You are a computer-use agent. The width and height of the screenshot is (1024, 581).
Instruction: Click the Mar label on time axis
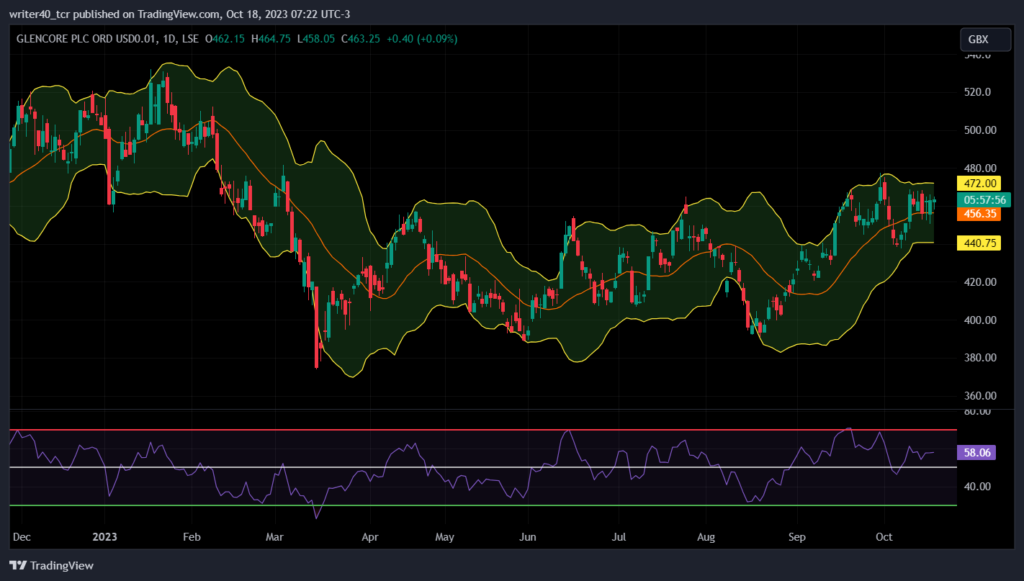point(274,537)
